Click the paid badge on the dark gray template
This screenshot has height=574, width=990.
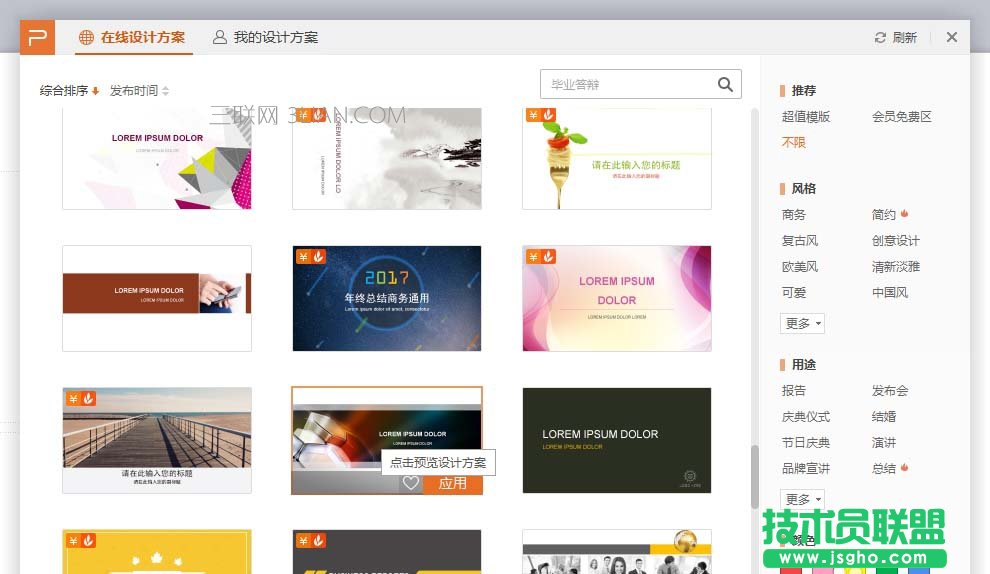pyautogui.click(x=310, y=541)
